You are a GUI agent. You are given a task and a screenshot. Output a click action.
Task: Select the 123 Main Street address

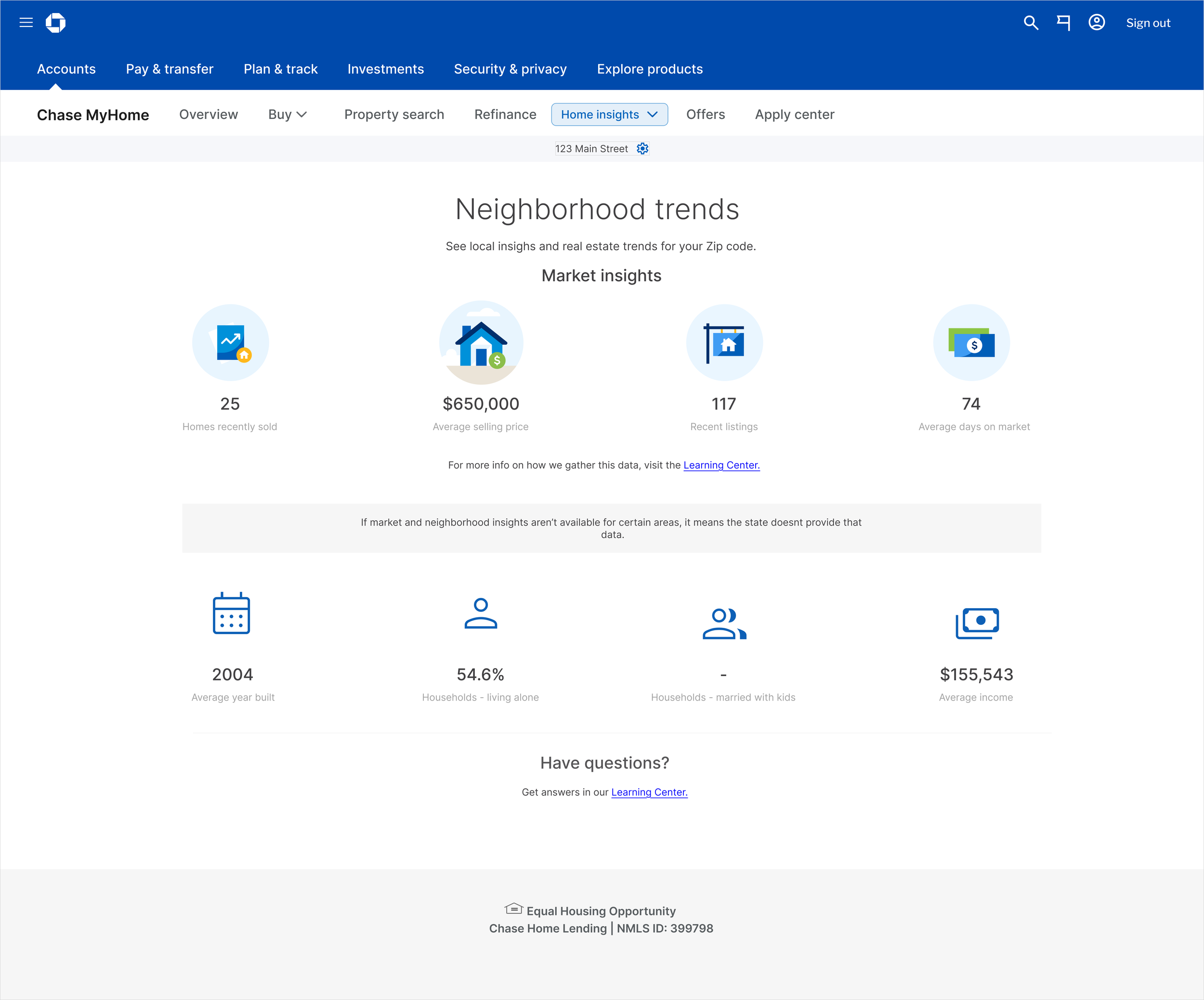[592, 148]
